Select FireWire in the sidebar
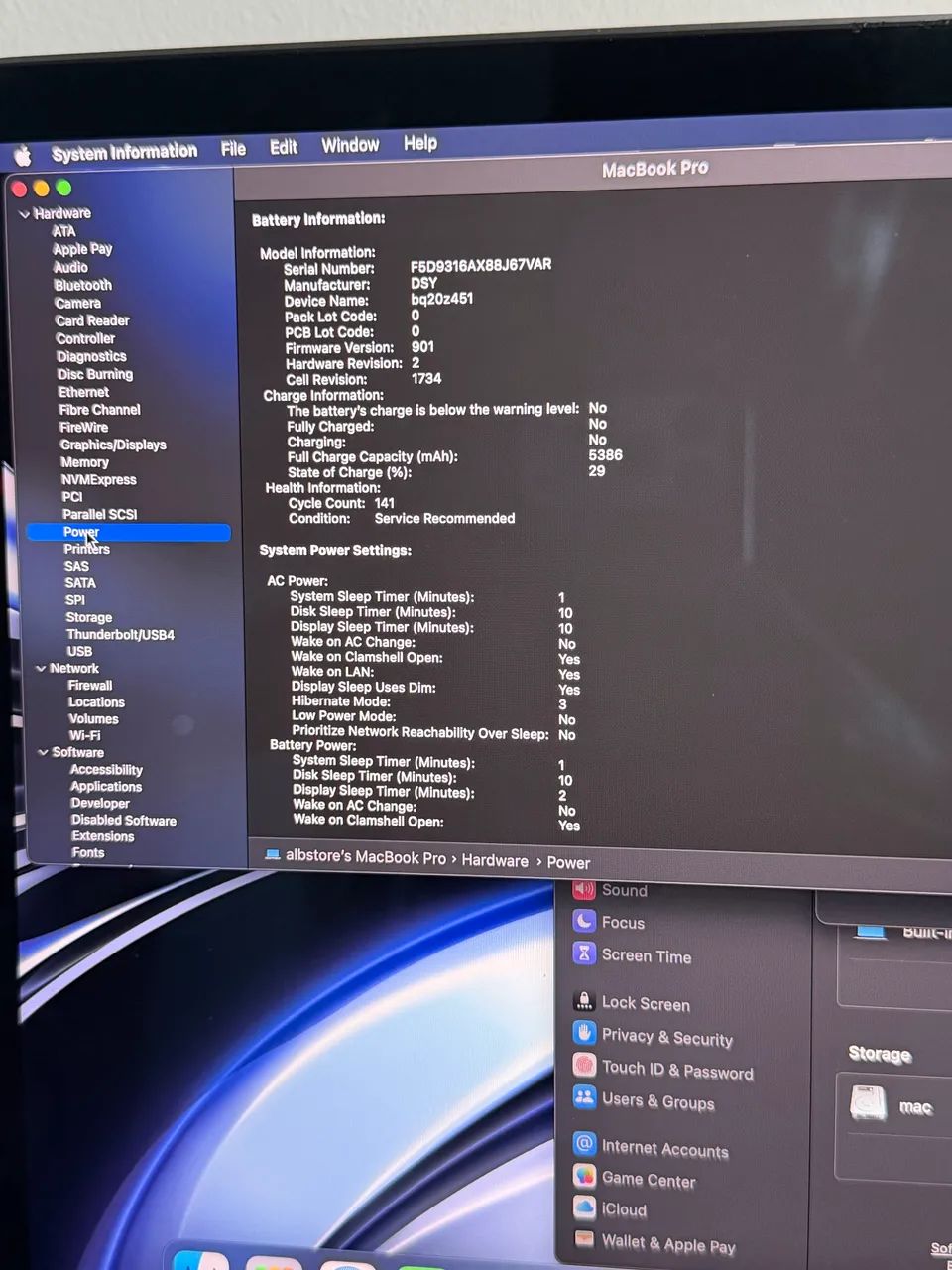The image size is (952, 1270). coord(83,427)
